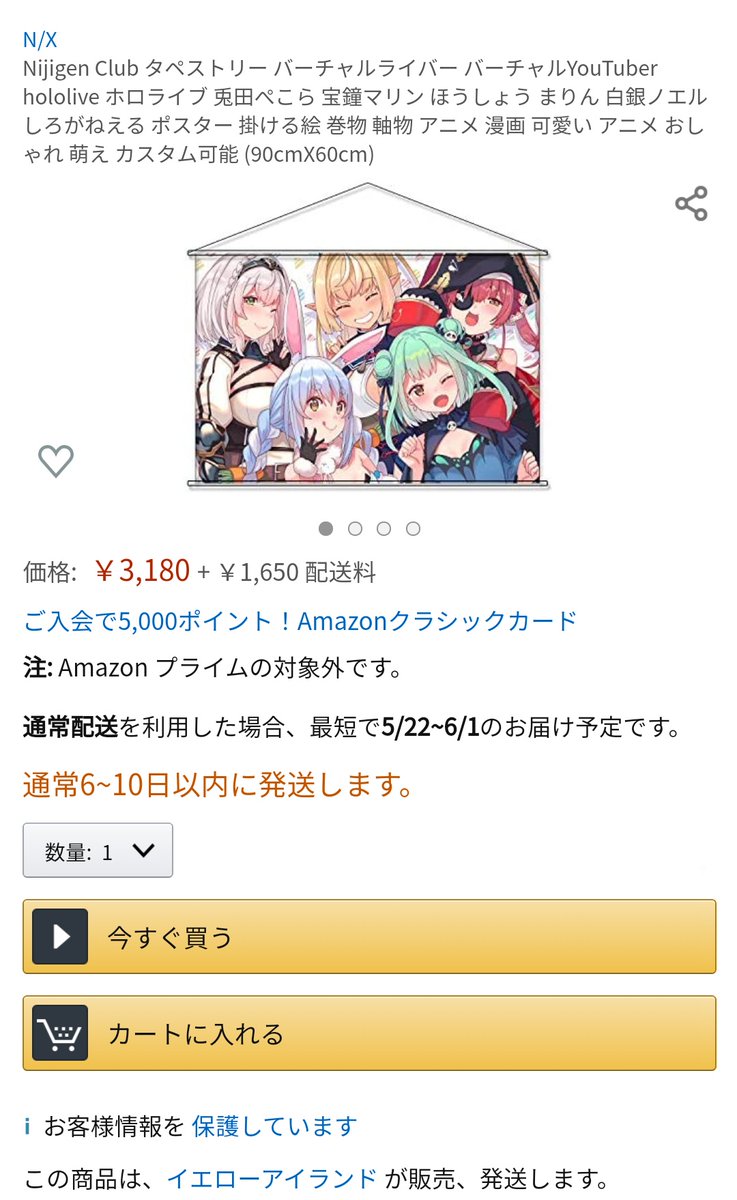Open the Amazonクラシックカード 5,000ポイント offer link
737x1200 pixels.
click(x=300, y=621)
